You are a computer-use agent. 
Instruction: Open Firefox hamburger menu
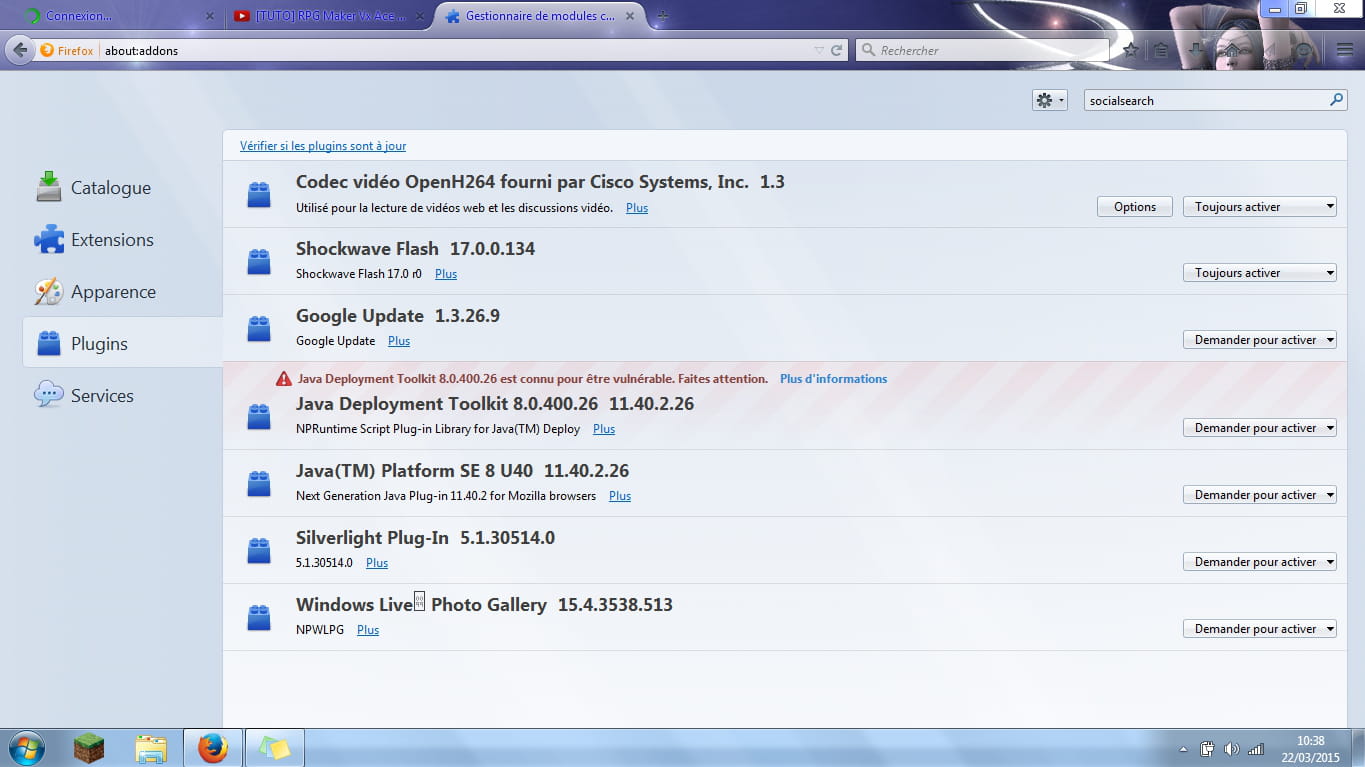[x=1345, y=50]
